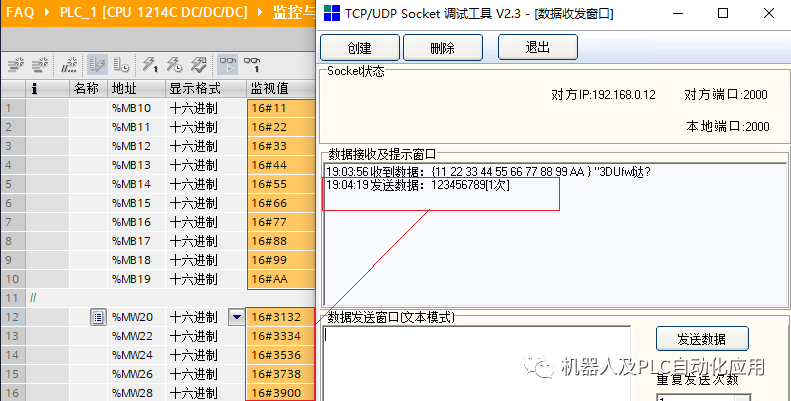Click the modify with trigger clock icon
The width and height of the screenshot is (791, 401).
click(175, 65)
